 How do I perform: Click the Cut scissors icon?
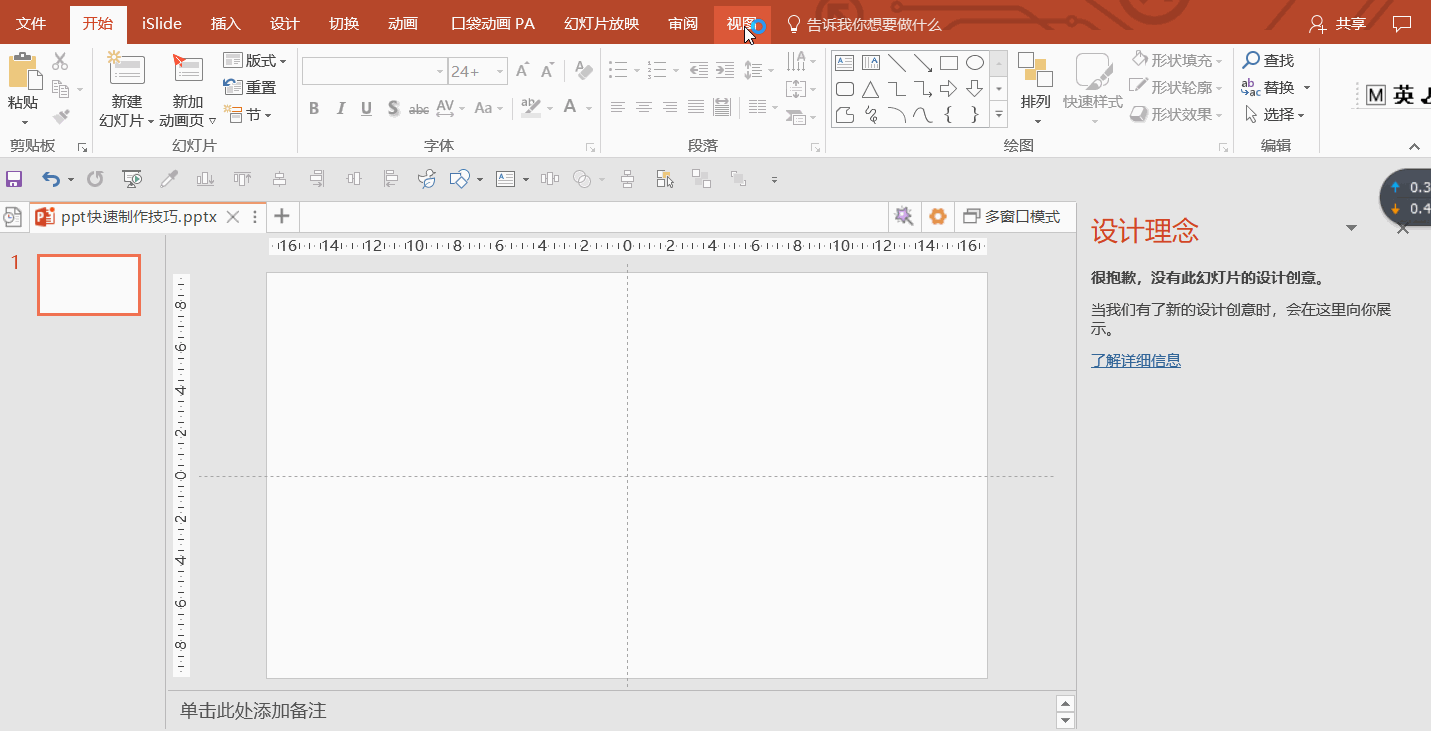[x=60, y=62]
